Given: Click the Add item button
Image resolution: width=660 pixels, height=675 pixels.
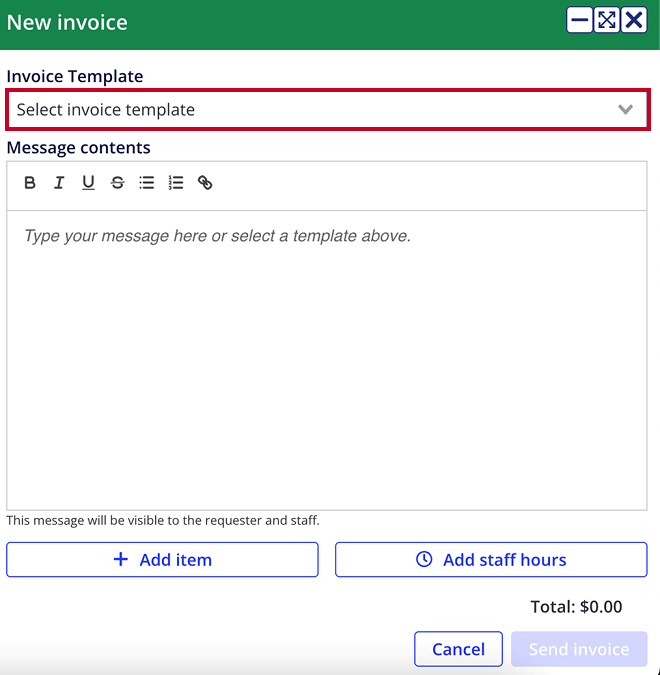Looking at the screenshot, I should [x=162, y=560].
